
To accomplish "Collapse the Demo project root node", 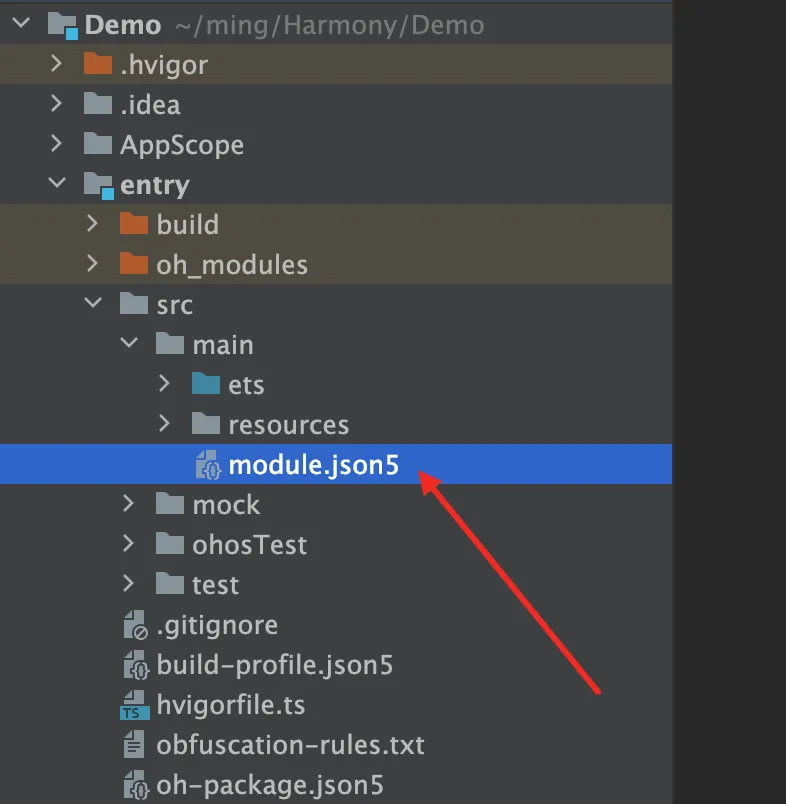I will 21,23.
